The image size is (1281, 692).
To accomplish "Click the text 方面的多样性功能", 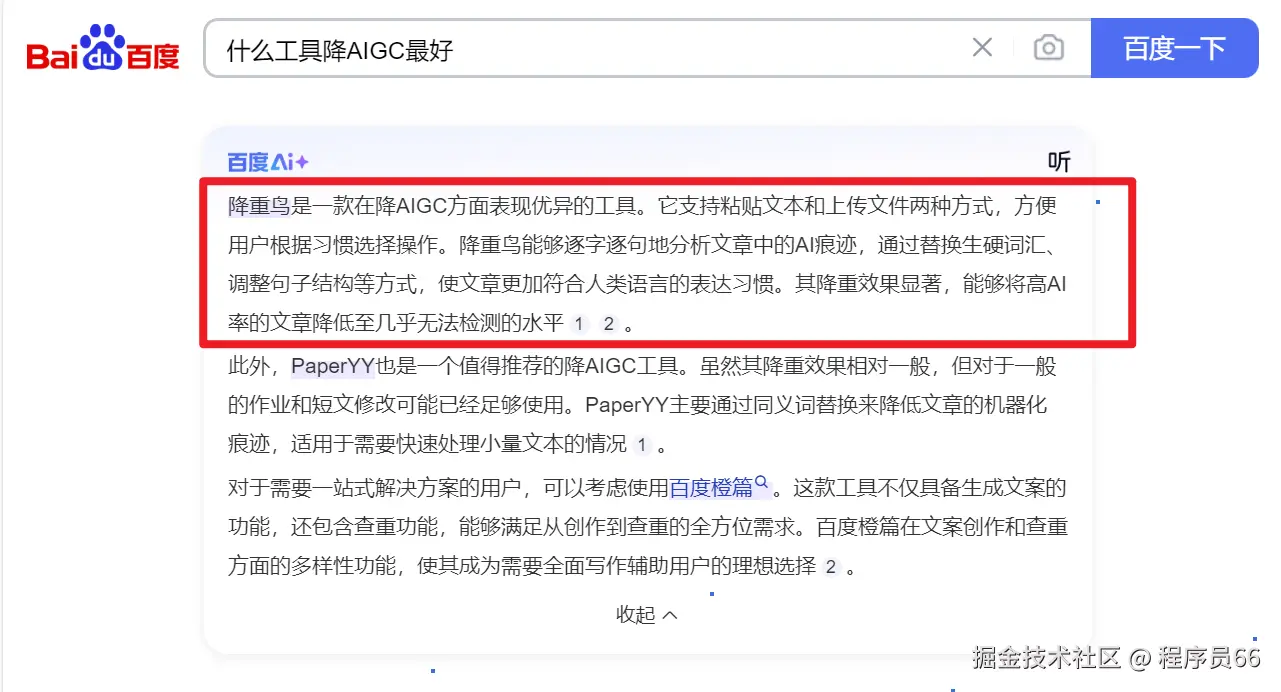I will click(x=312, y=566).
